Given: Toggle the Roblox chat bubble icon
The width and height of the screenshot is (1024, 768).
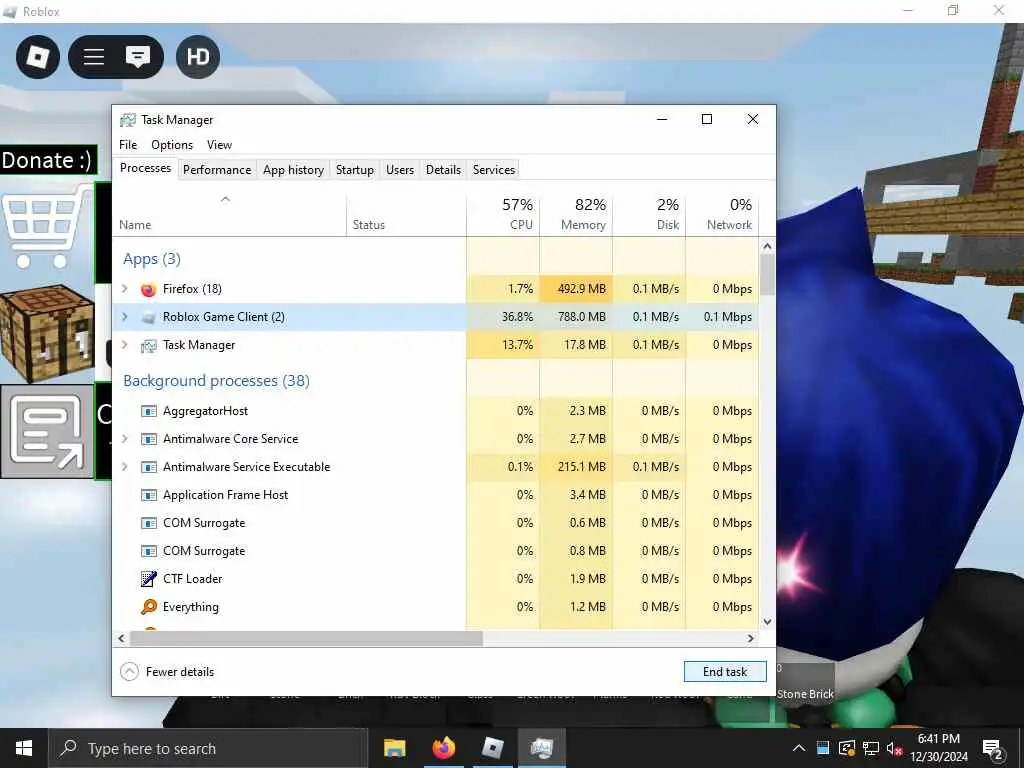Looking at the screenshot, I should [x=138, y=57].
